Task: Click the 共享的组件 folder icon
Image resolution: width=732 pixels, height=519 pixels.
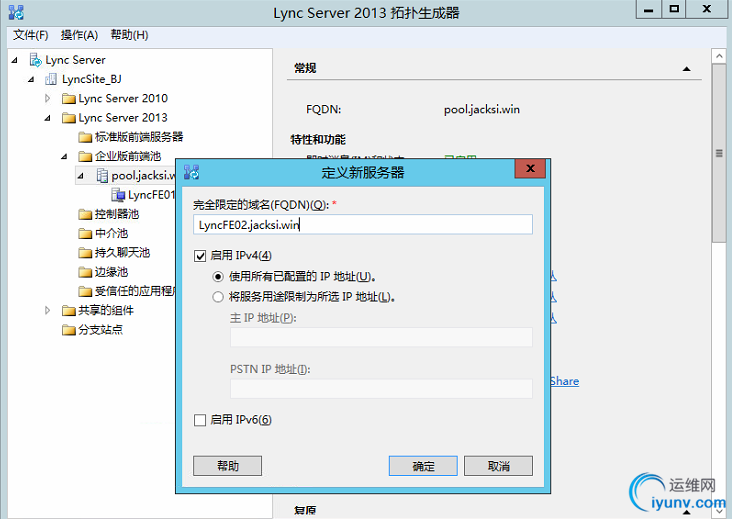Action: pyautogui.click(x=69, y=310)
